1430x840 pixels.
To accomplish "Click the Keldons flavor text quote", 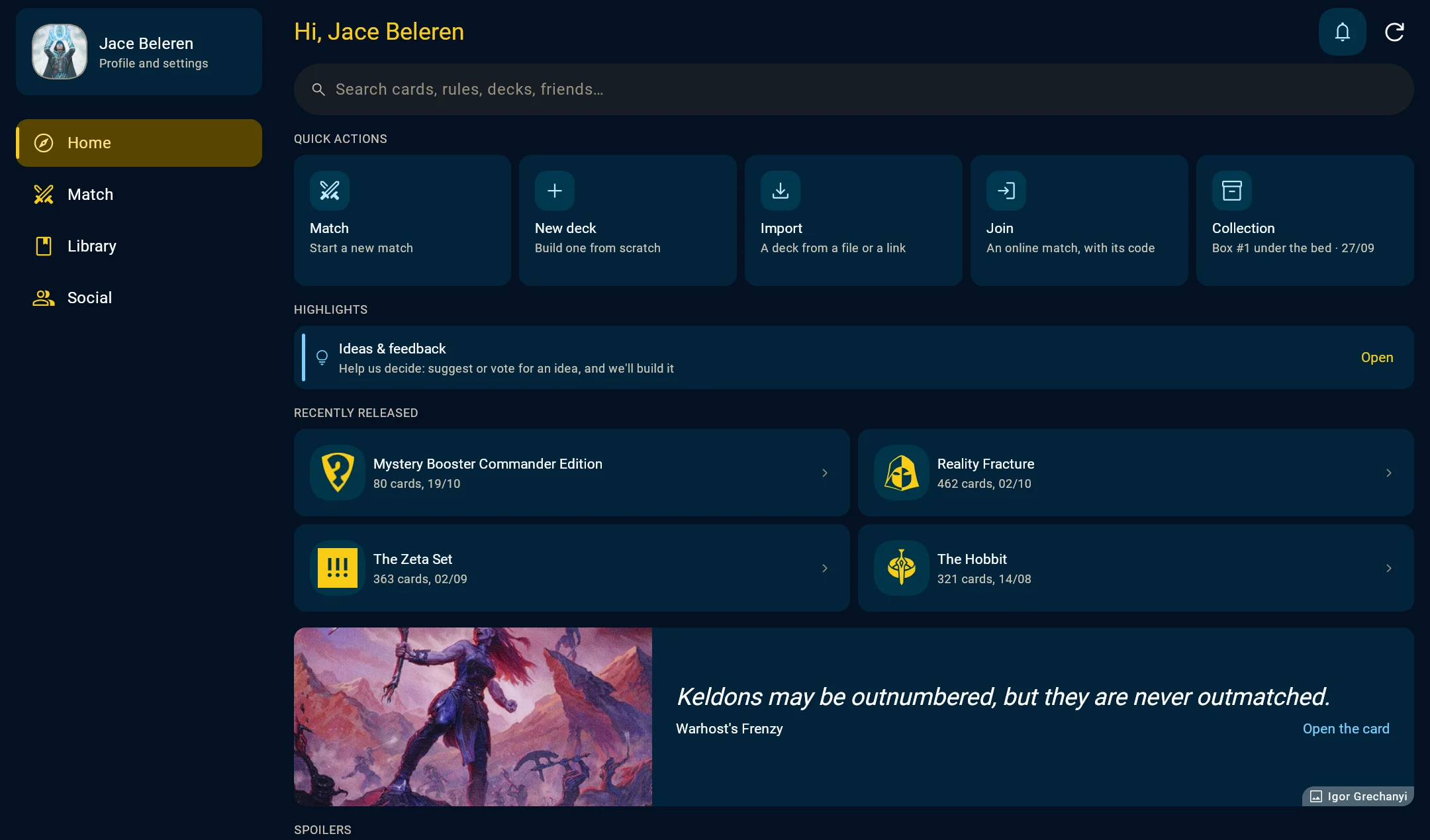I will 1003,697.
